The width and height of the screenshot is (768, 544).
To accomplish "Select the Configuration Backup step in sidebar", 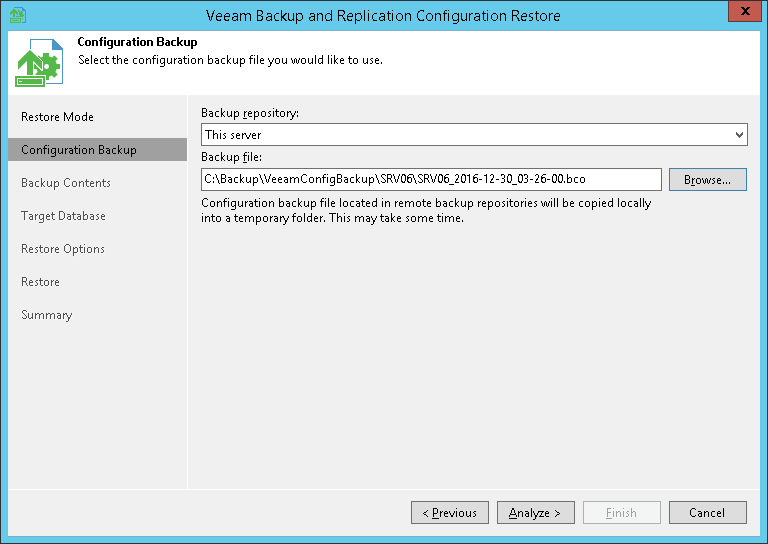I will tap(79, 150).
